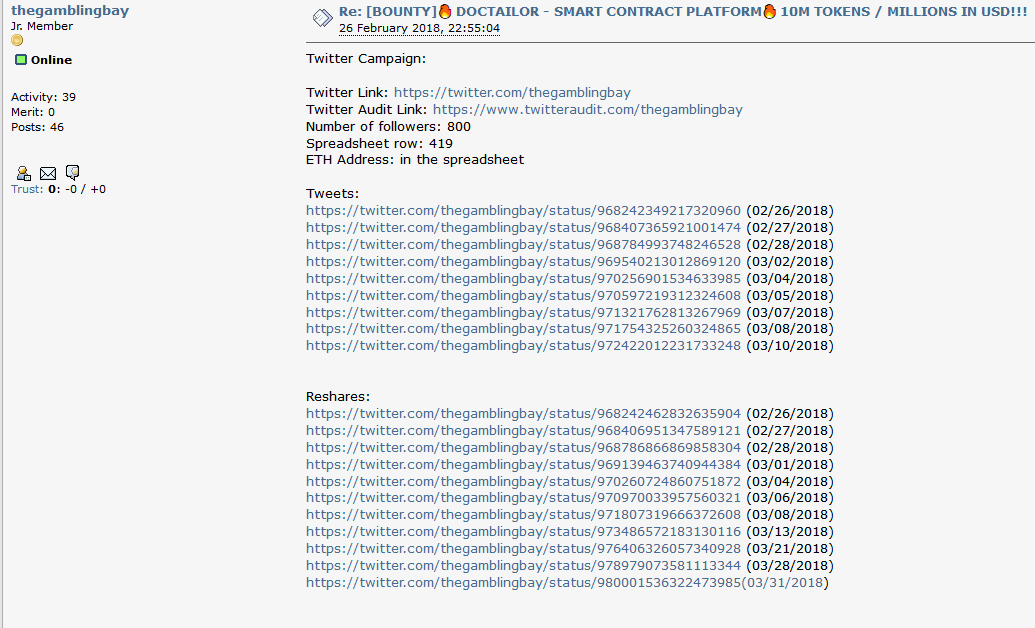Click the gold activity coin under Jr. Member

pyautogui.click(x=17, y=41)
